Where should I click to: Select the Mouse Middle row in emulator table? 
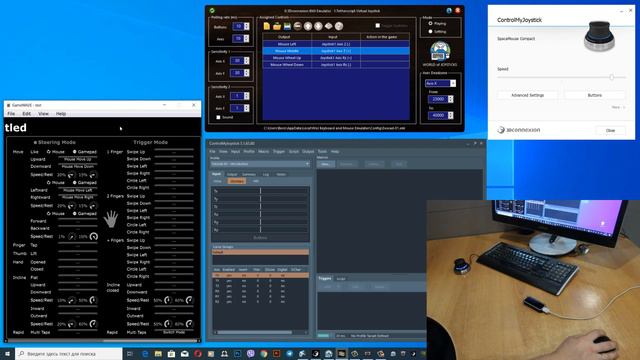click(x=336, y=51)
